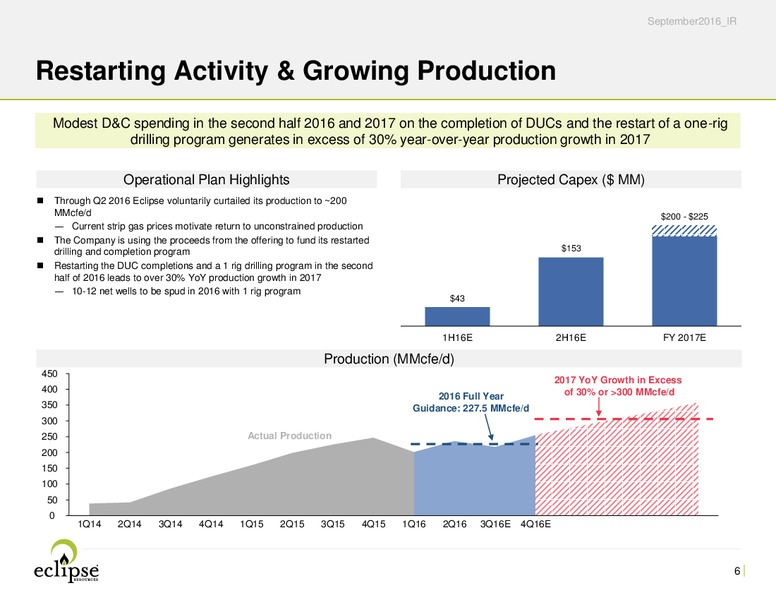Select the 2H16E capex bar
Viewport: 776px width, 600px height.
(x=571, y=292)
